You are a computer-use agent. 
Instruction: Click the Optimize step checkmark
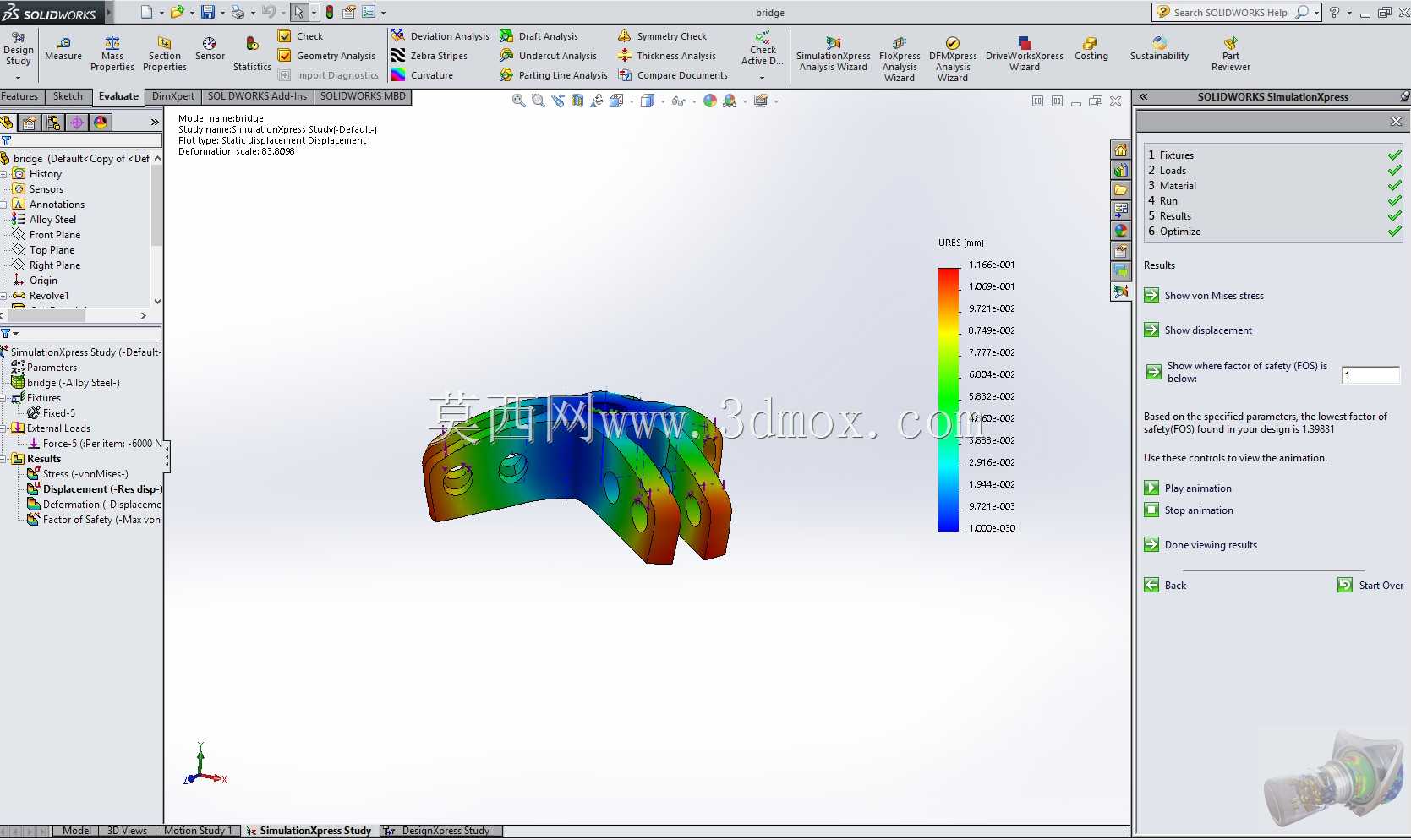click(1395, 231)
